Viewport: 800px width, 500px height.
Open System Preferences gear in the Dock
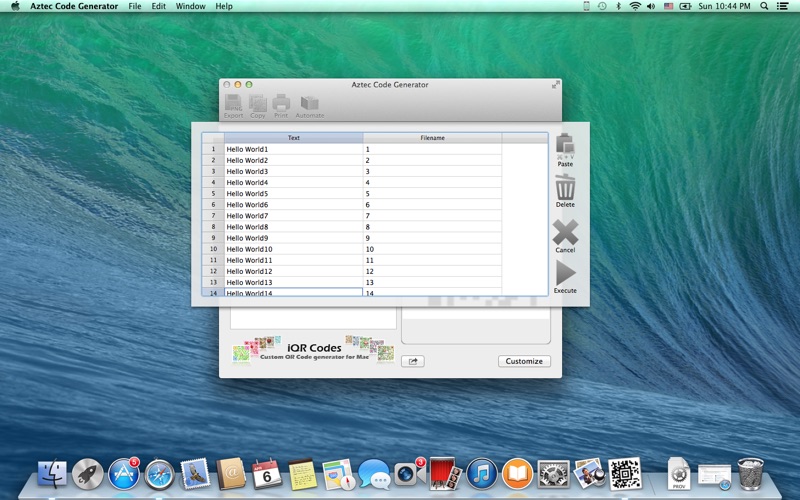pyautogui.click(x=554, y=474)
